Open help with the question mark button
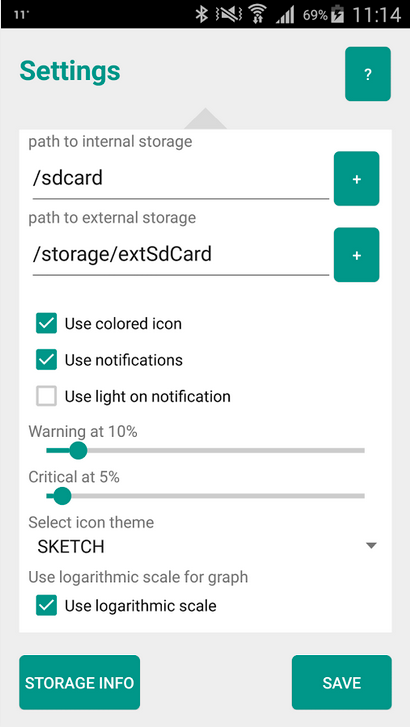Screen dimensions: 410x727 pos(368,74)
